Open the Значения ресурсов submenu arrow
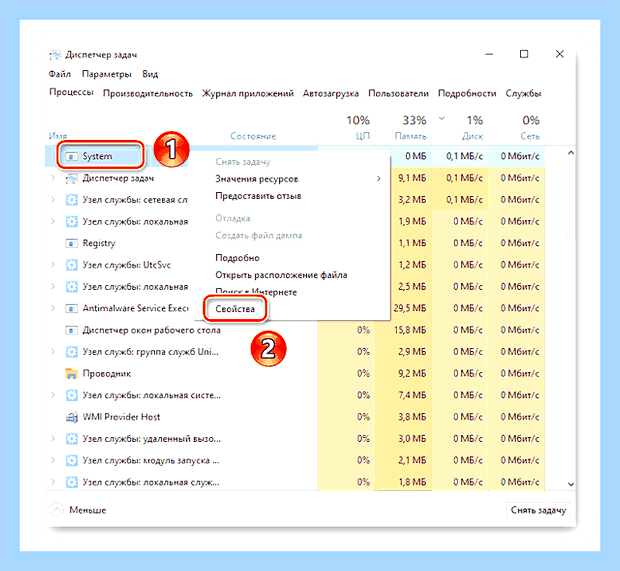This screenshot has height=571, width=620. click(x=379, y=179)
